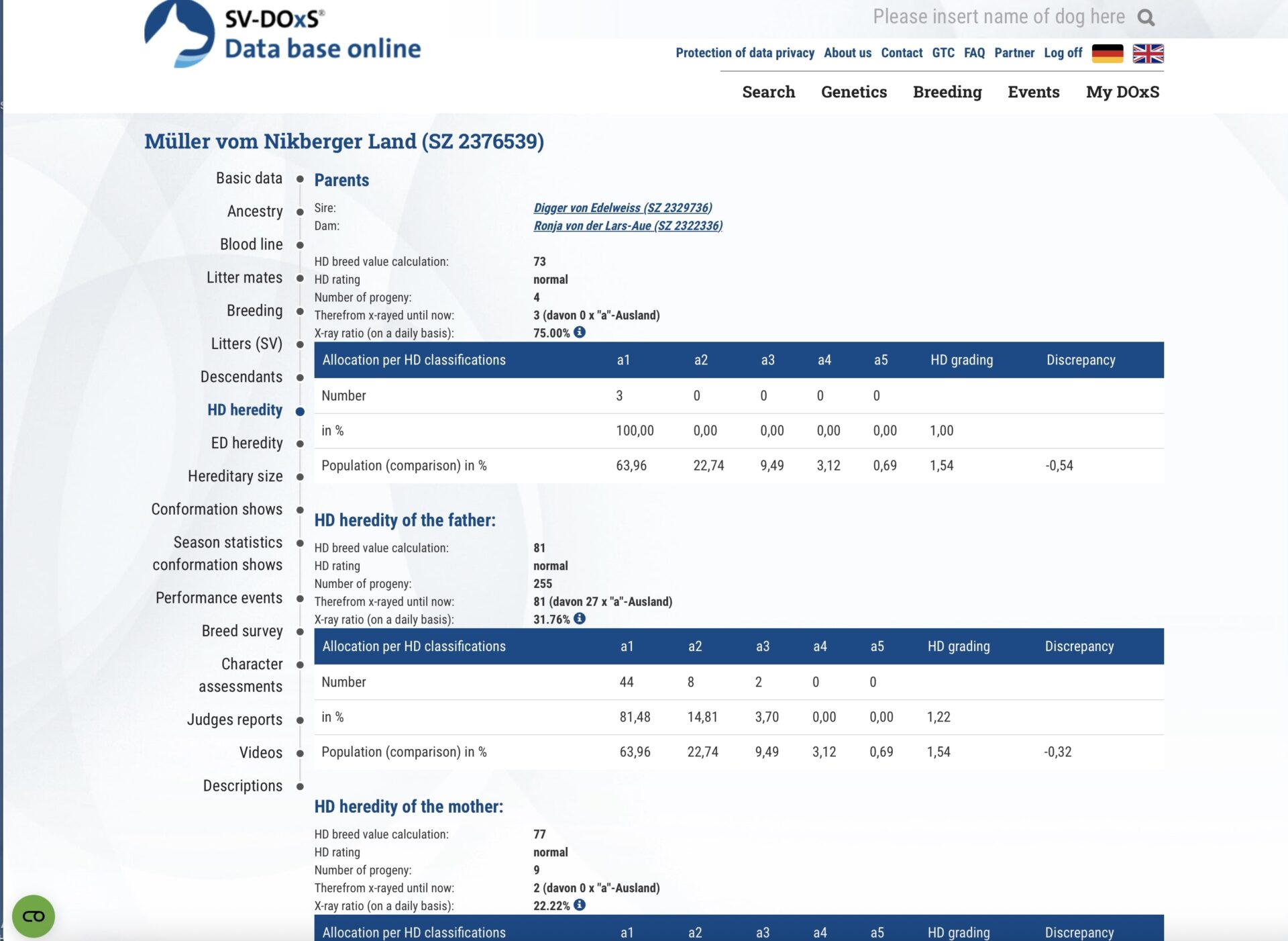Focus the dog name search field

998,17
